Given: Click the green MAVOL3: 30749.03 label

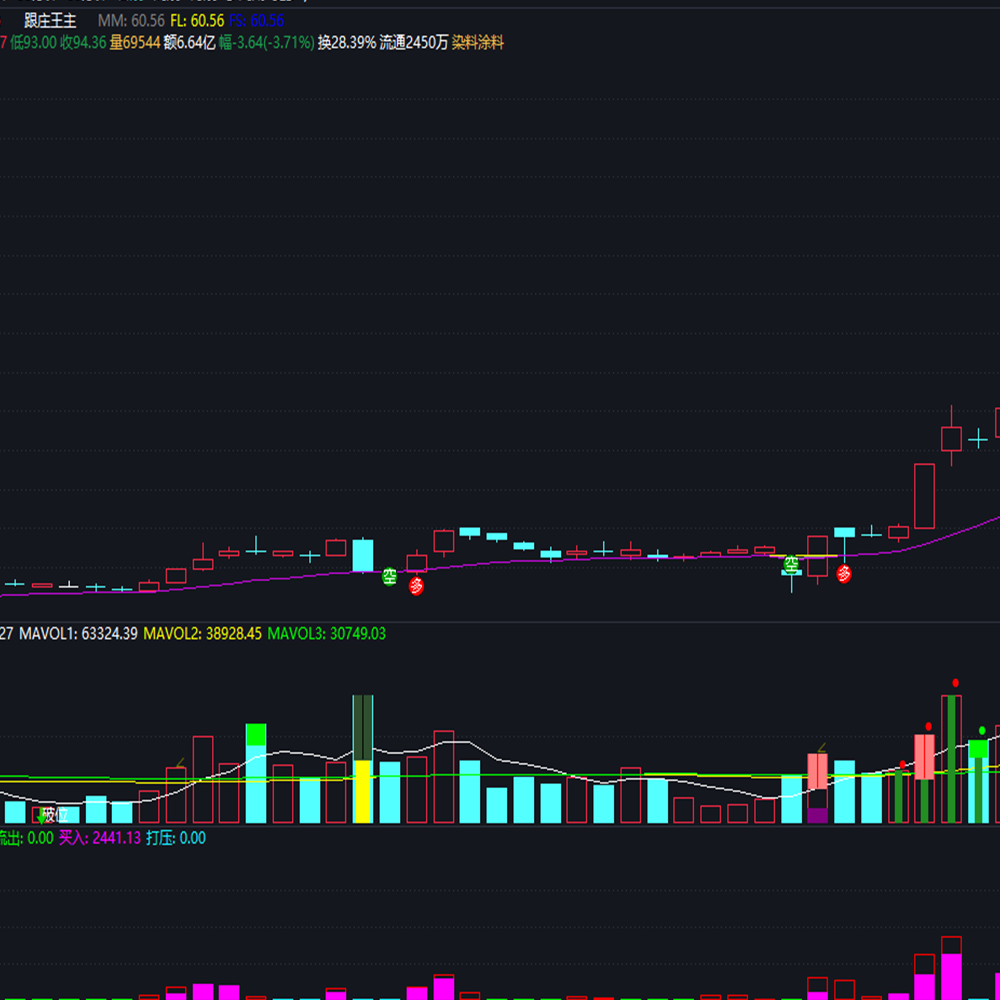Looking at the screenshot, I should pyautogui.click(x=327, y=633).
